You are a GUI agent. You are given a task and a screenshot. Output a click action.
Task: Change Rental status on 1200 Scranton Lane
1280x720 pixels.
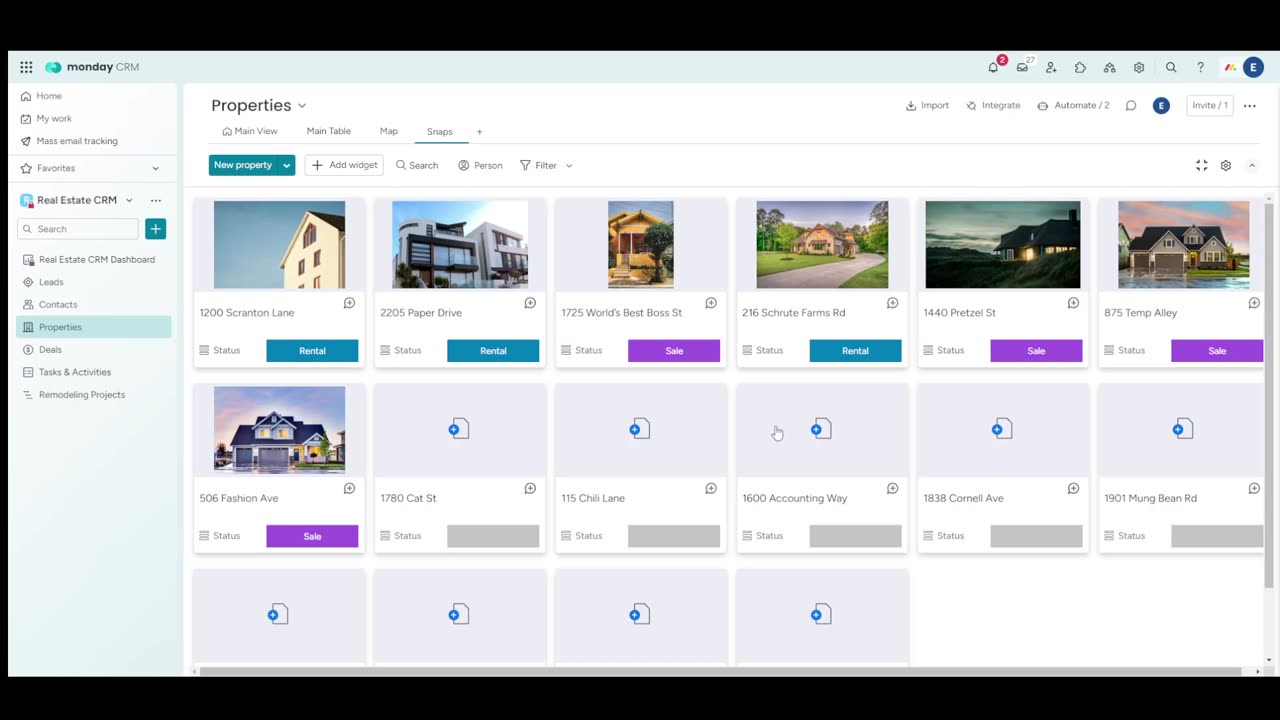pyautogui.click(x=312, y=351)
